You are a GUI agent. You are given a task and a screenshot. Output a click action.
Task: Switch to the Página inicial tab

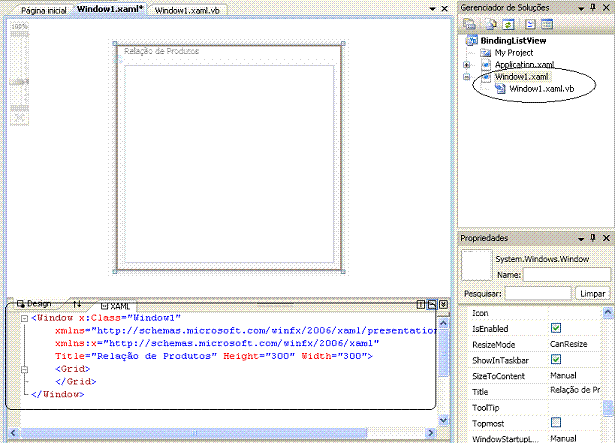44,11
